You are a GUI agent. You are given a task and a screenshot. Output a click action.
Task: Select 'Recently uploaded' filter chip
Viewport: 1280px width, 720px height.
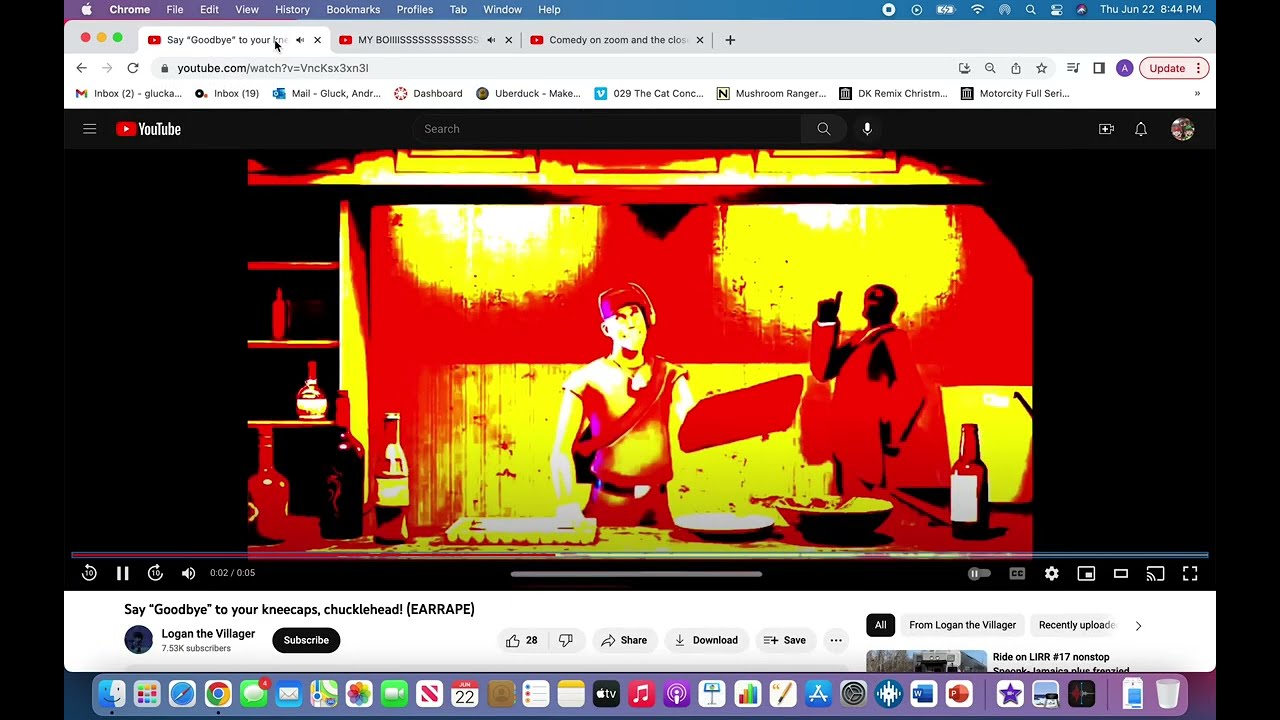[x=1076, y=625]
